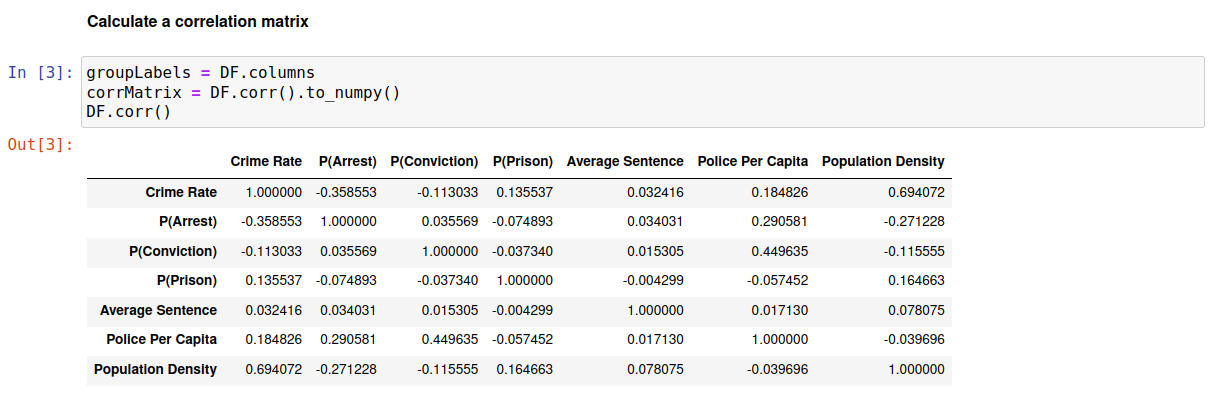Select the Population Density row label
The image size is (1216, 398).
click(155, 369)
